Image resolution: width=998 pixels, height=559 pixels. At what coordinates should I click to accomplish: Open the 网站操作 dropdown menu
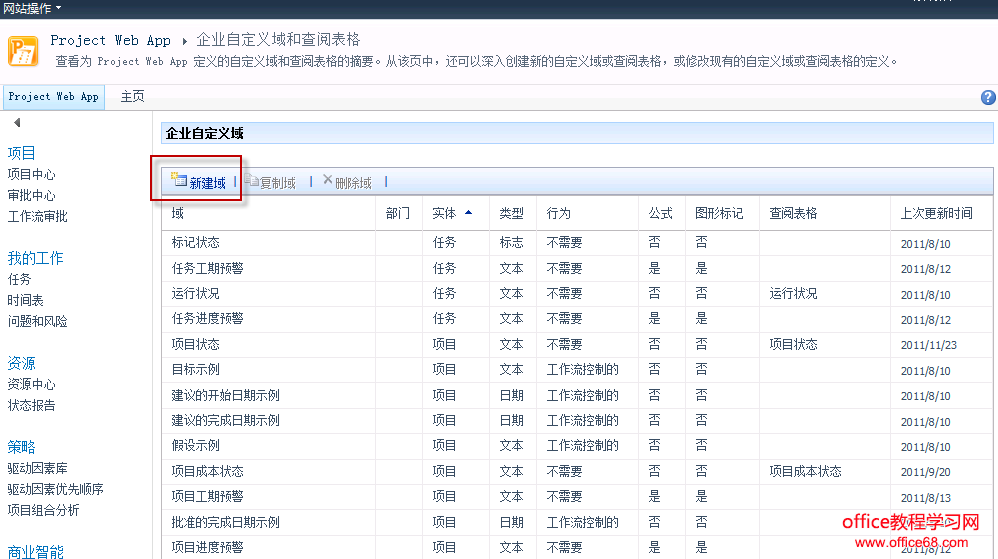pos(32,8)
